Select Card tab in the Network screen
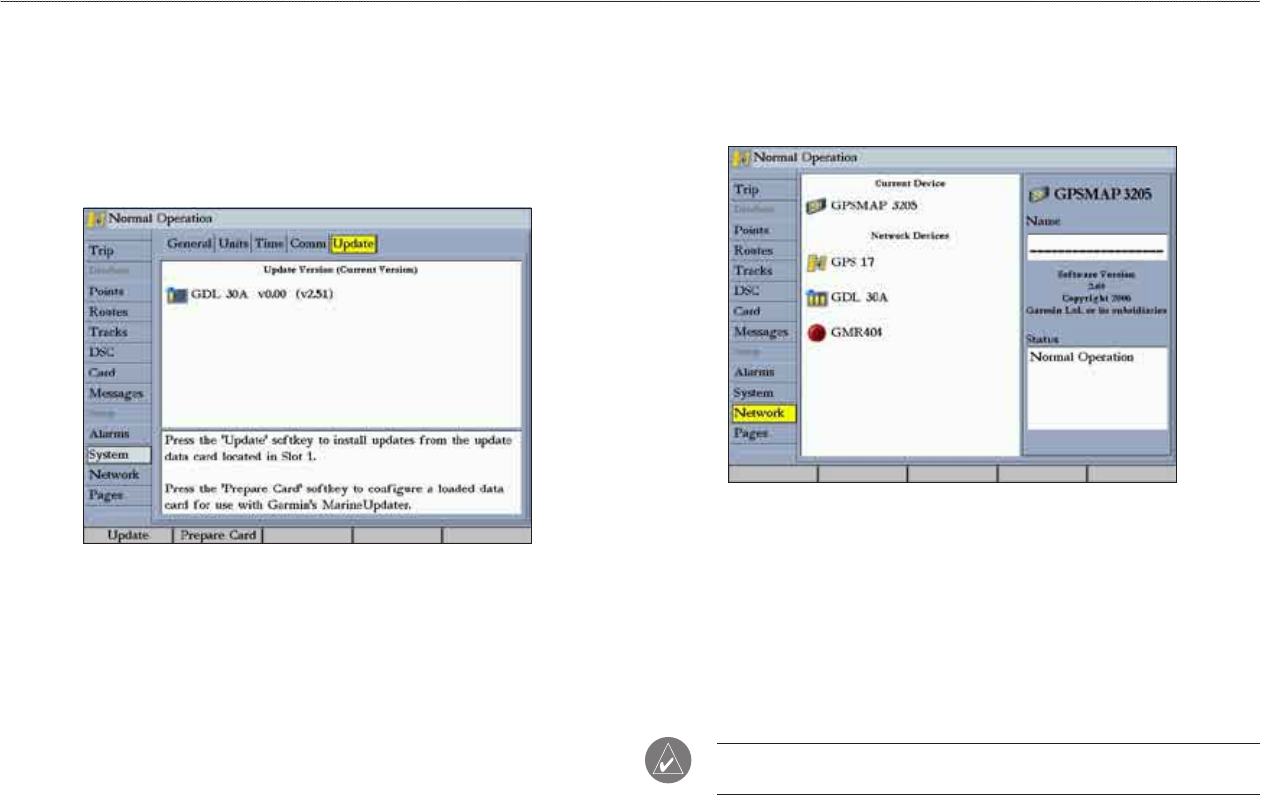This screenshot has width=1261, height=795. coord(762,312)
